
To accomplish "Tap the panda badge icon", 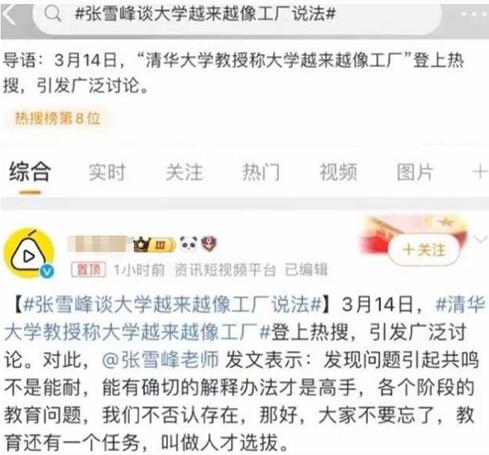I will [189, 244].
